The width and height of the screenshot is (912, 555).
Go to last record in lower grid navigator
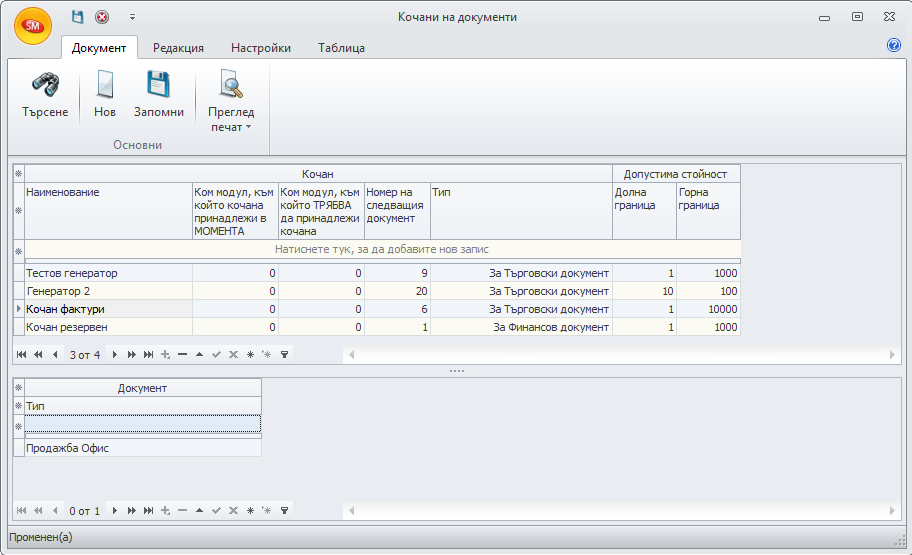(x=148, y=510)
